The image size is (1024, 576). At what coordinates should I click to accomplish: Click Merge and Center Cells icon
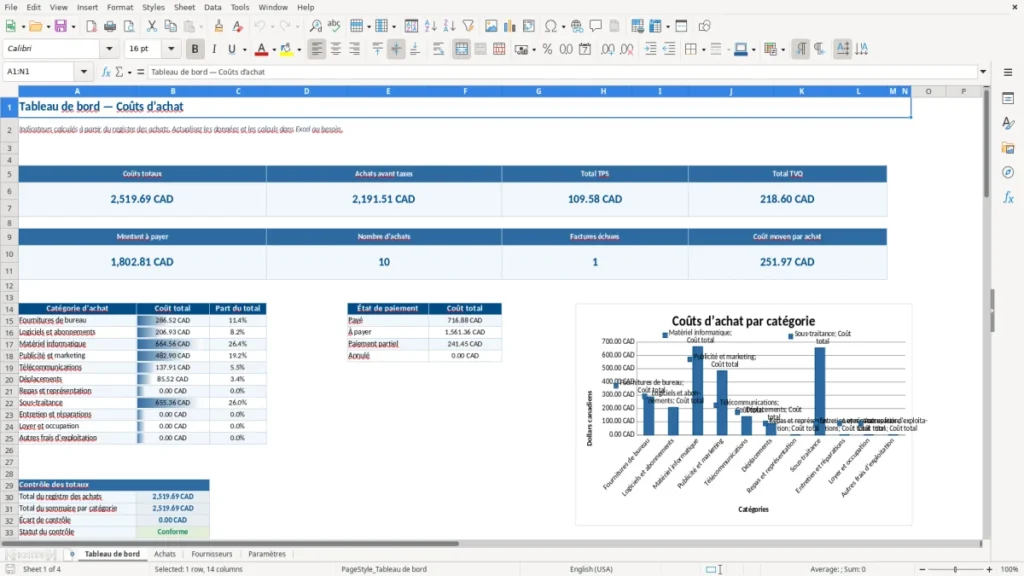coord(461,49)
